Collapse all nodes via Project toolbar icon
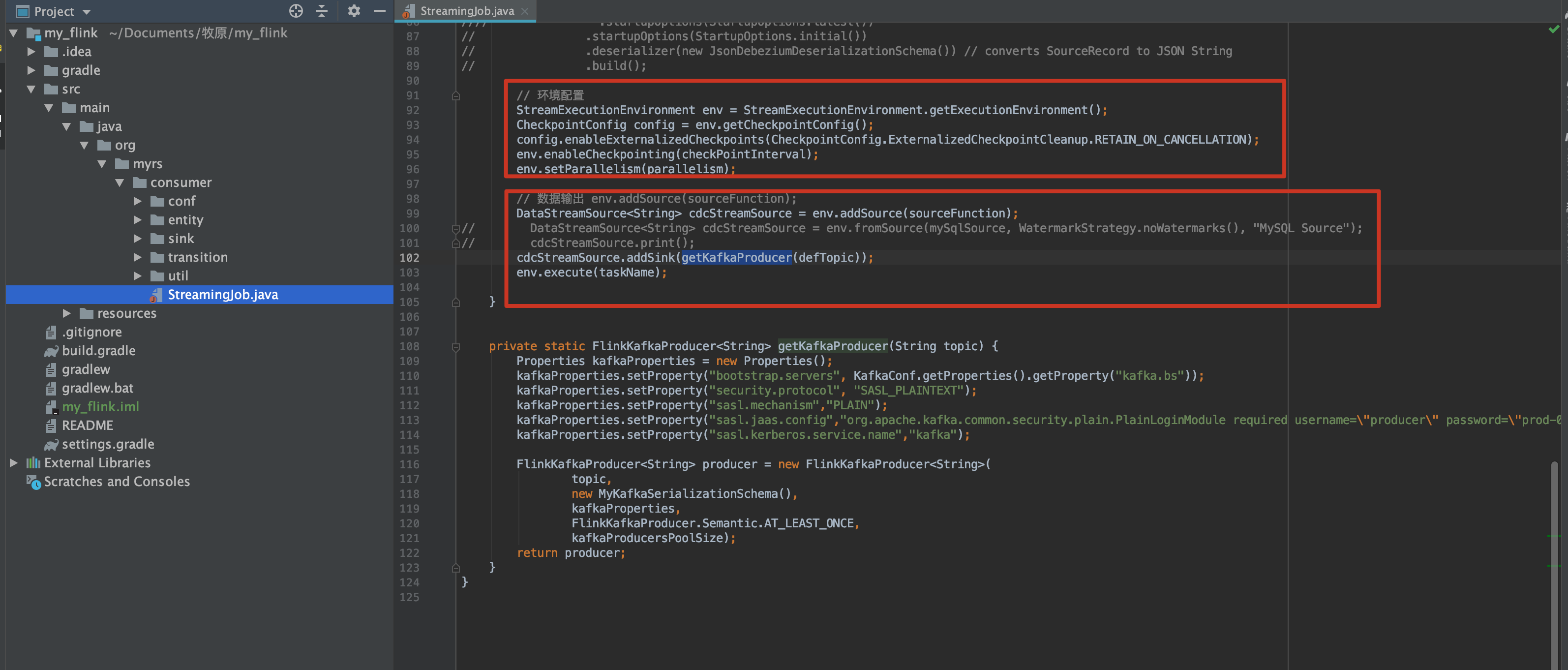The width and height of the screenshot is (1568, 670). 321,11
